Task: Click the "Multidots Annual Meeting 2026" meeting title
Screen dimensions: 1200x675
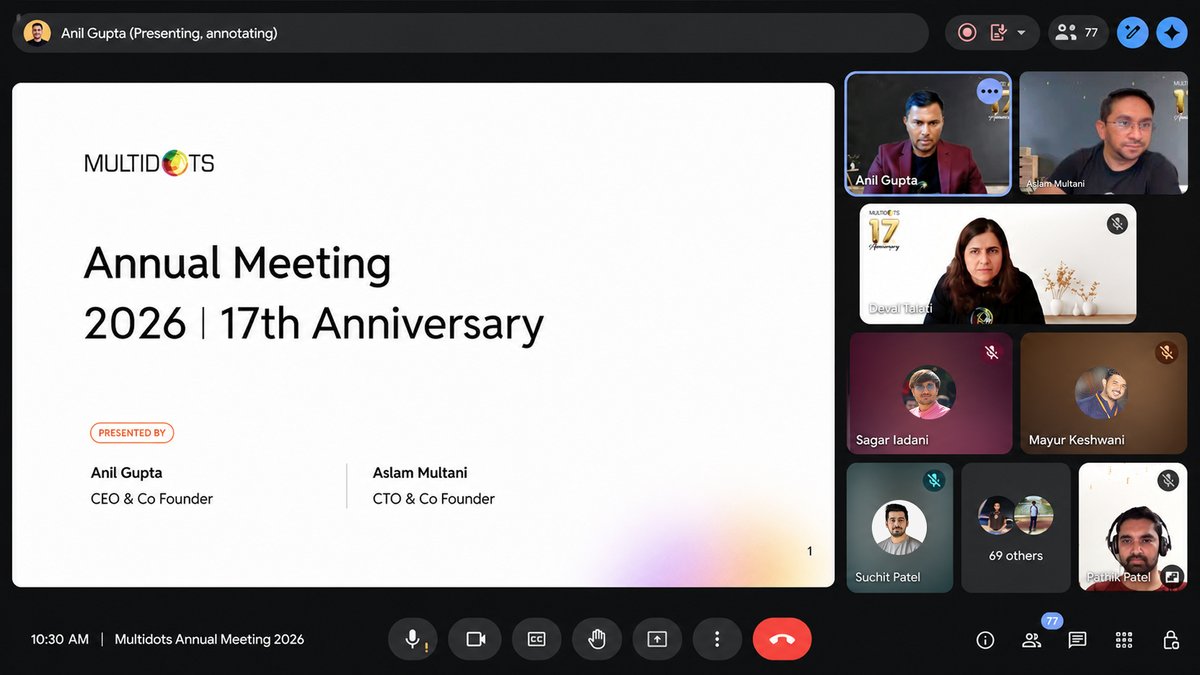Action: [209, 639]
